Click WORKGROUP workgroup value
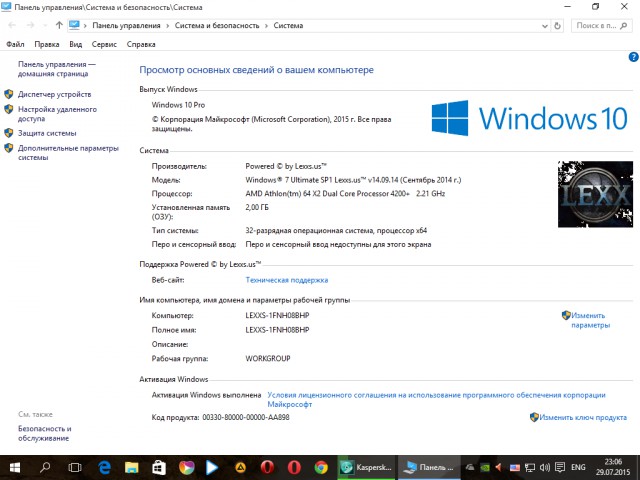The width and height of the screenshot is (640, 480). click(268, 358)
